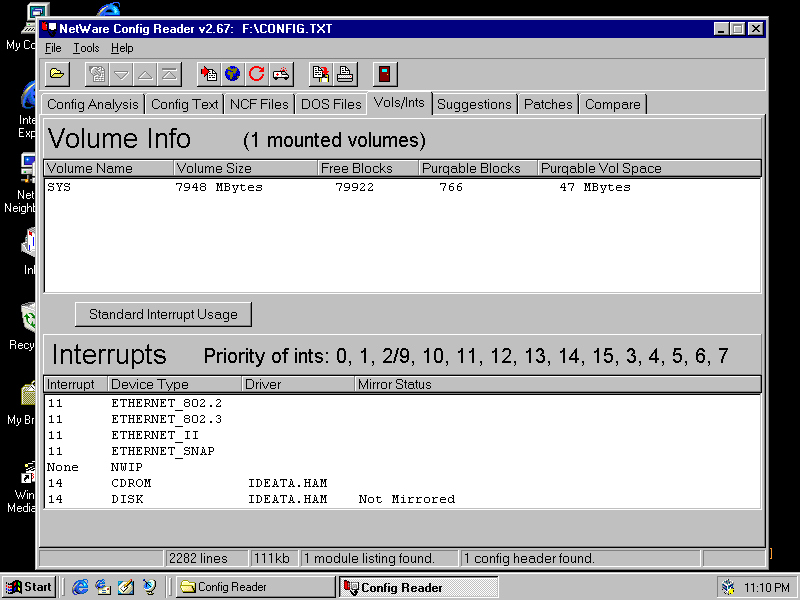Viewport: 800px width, 600px height.
Task: Click the system tray scheduler icon
Action: tap(729, 587)
